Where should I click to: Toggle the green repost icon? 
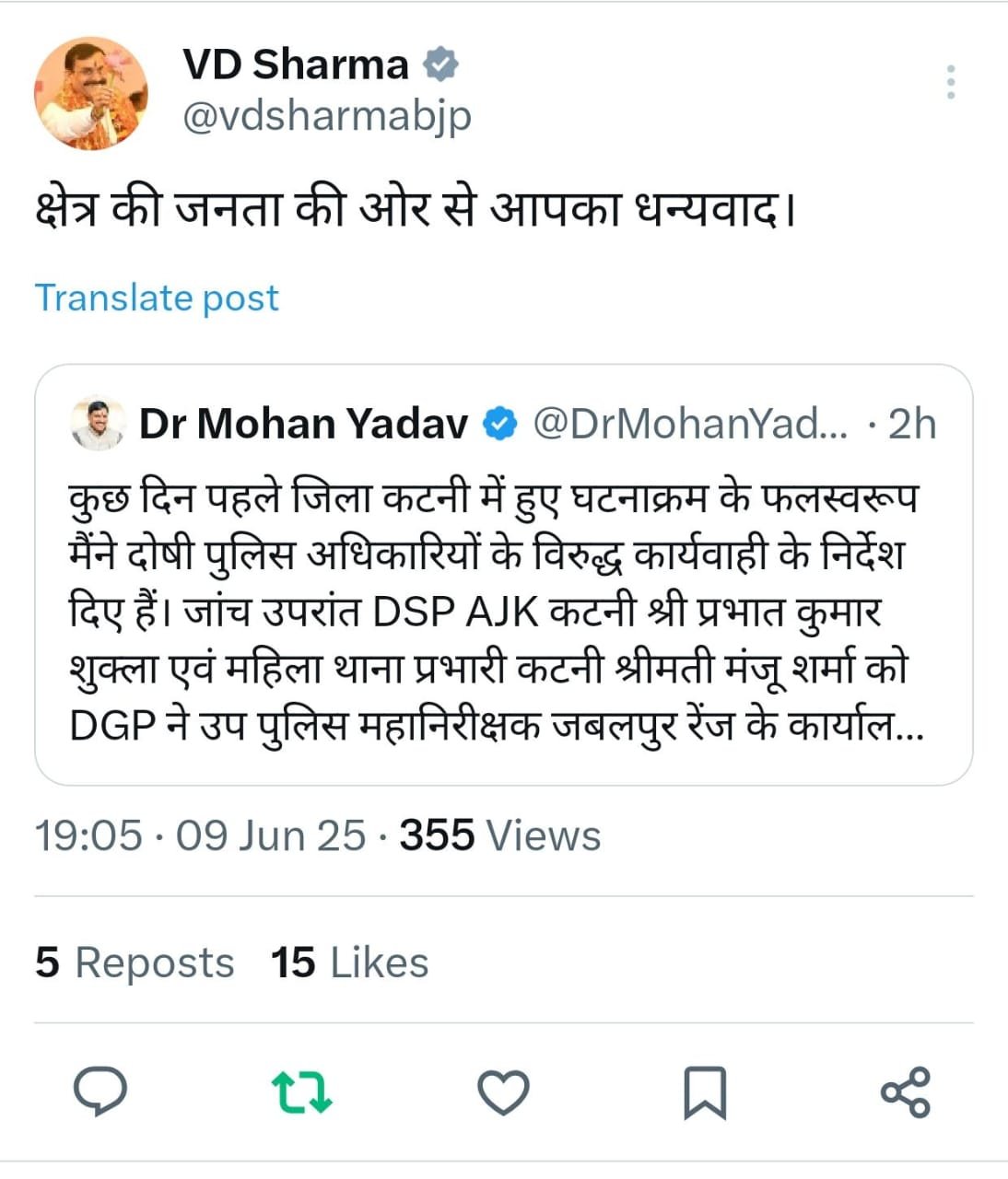click(x=301, y=1092)
